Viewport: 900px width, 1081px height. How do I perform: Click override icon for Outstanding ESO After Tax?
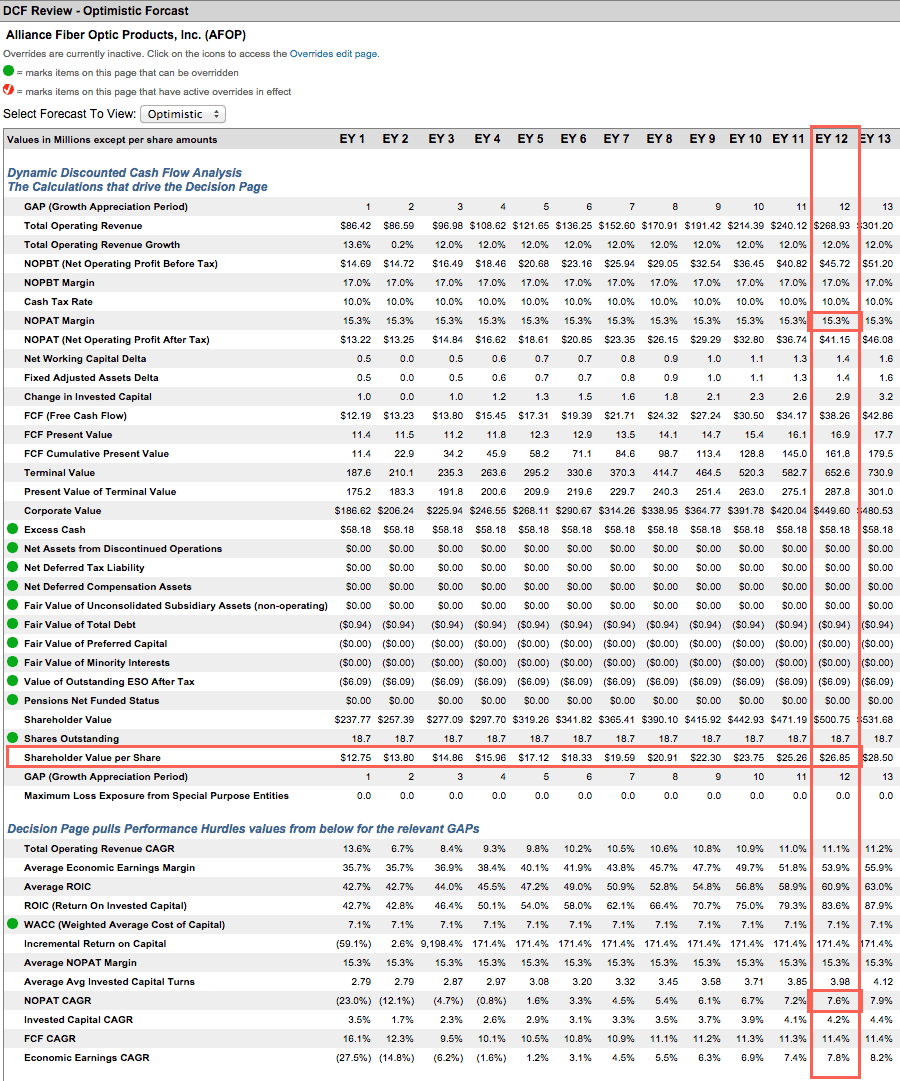[12, 680]
